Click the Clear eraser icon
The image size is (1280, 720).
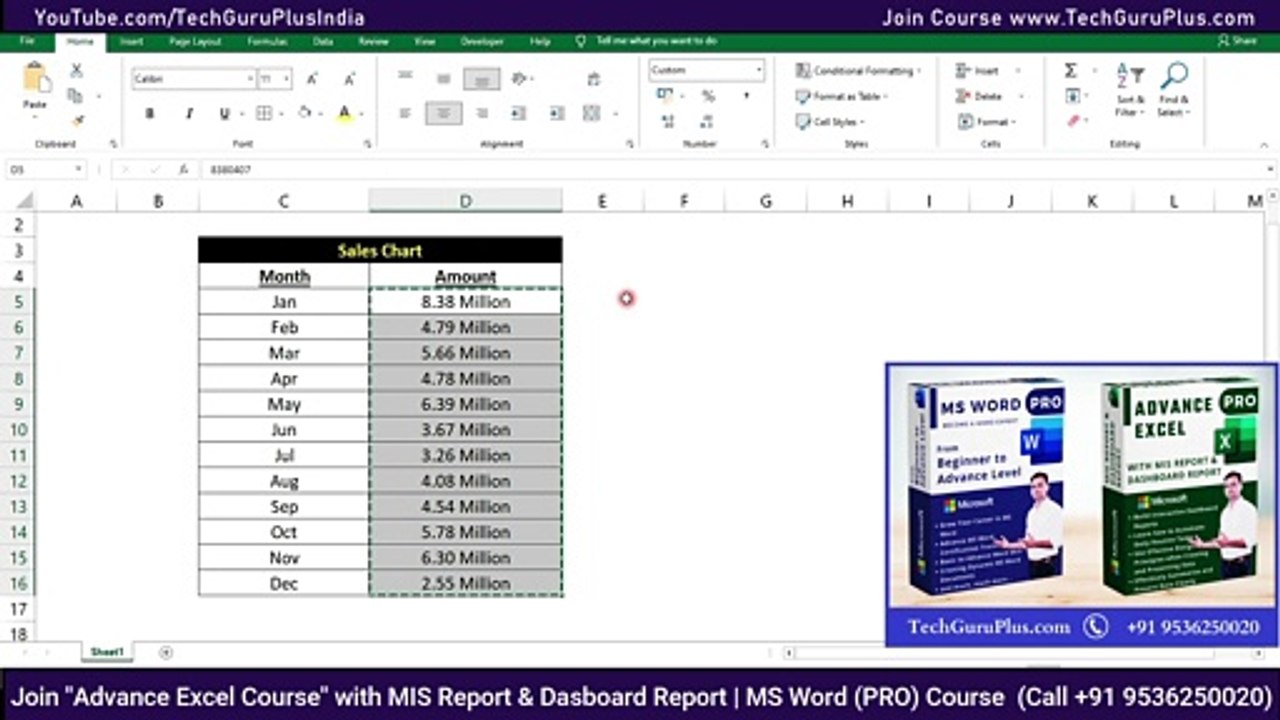pyautogui.click(x=1072, y=121)
